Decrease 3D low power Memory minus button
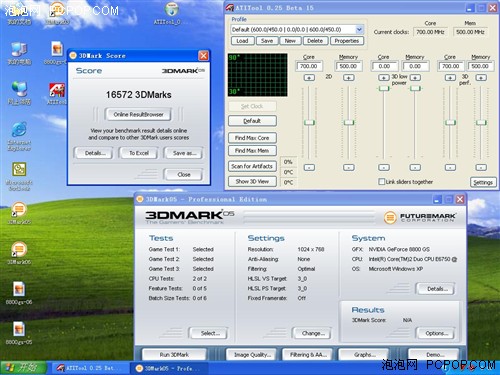The height and width of the screenshot is (375, 500). (x=415, y=167)
